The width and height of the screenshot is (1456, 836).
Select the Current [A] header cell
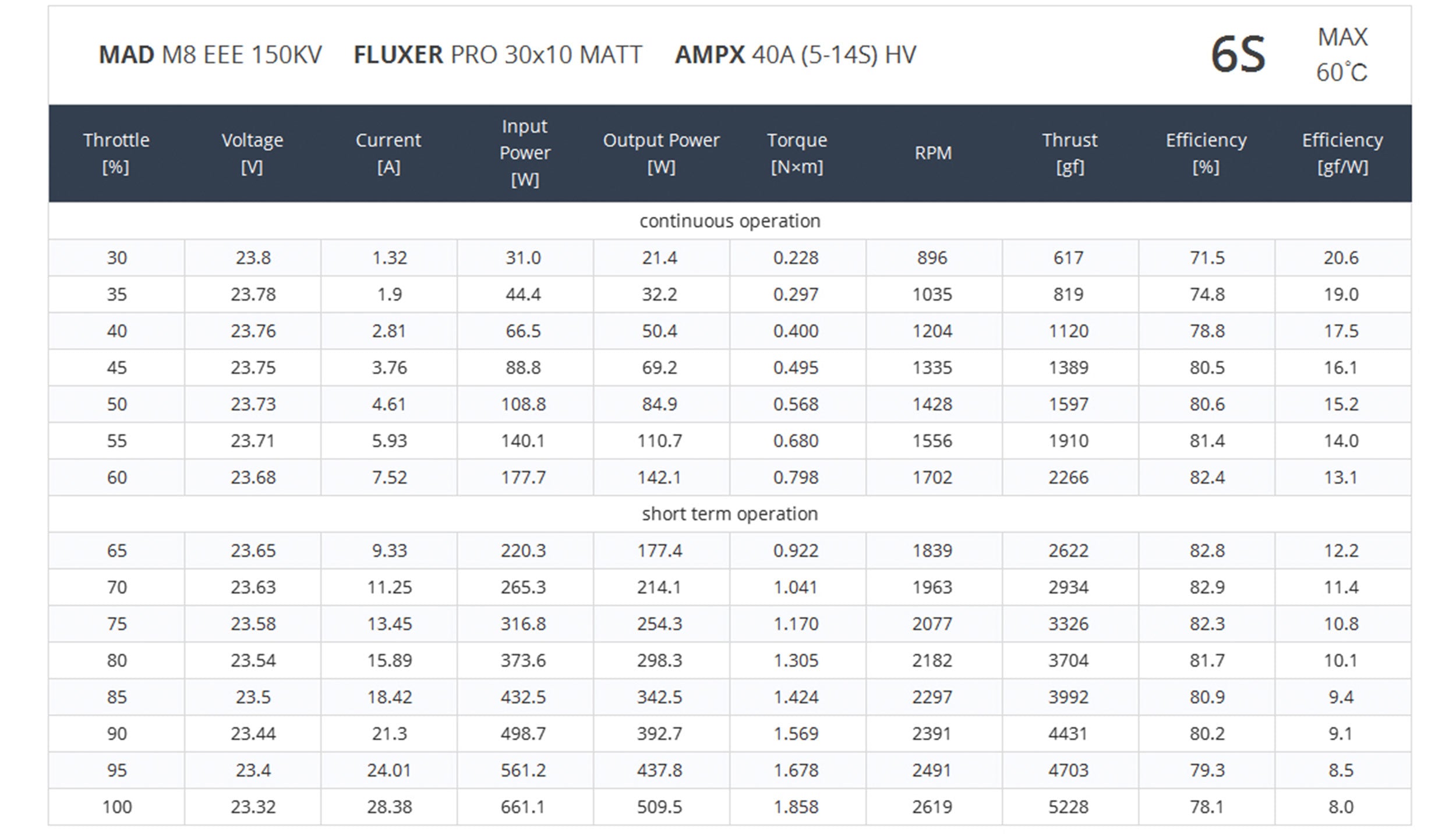tap(388, 153)
